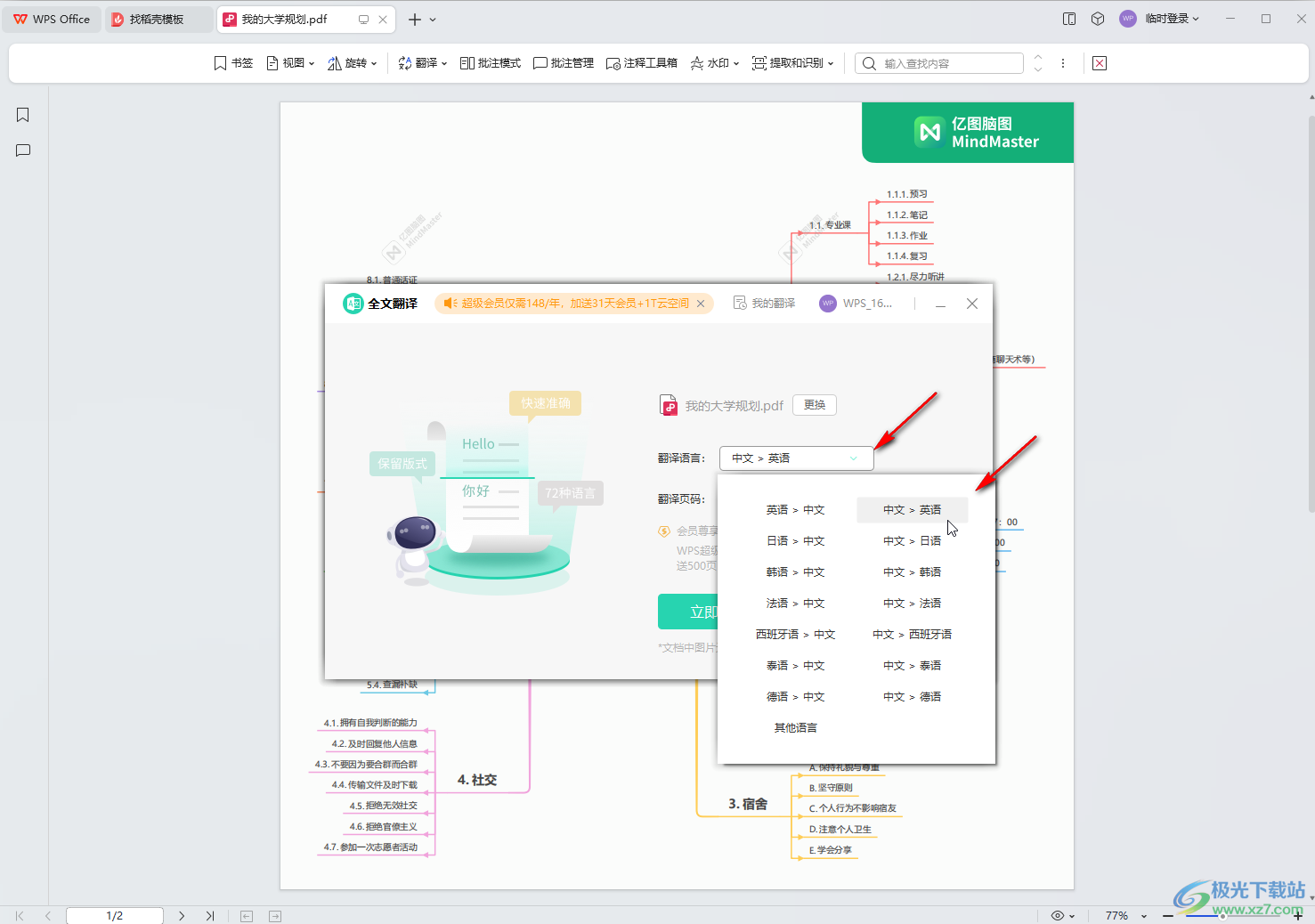Viewport: 1315px width, 924px height.
Task: Go to the first page icon
Action: (x=20, y=915)
